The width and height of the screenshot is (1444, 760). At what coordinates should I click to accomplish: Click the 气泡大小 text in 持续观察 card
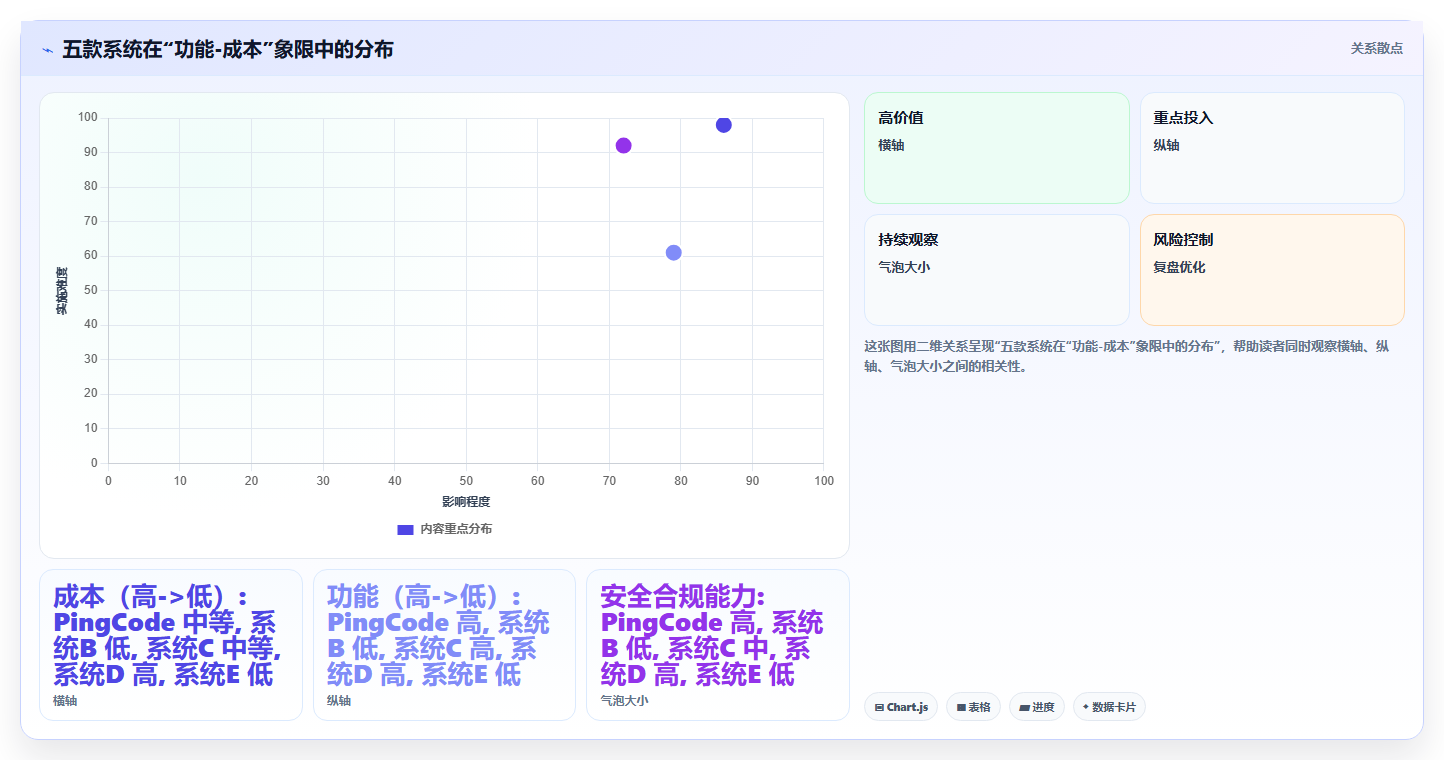click(x=904, y=267)
